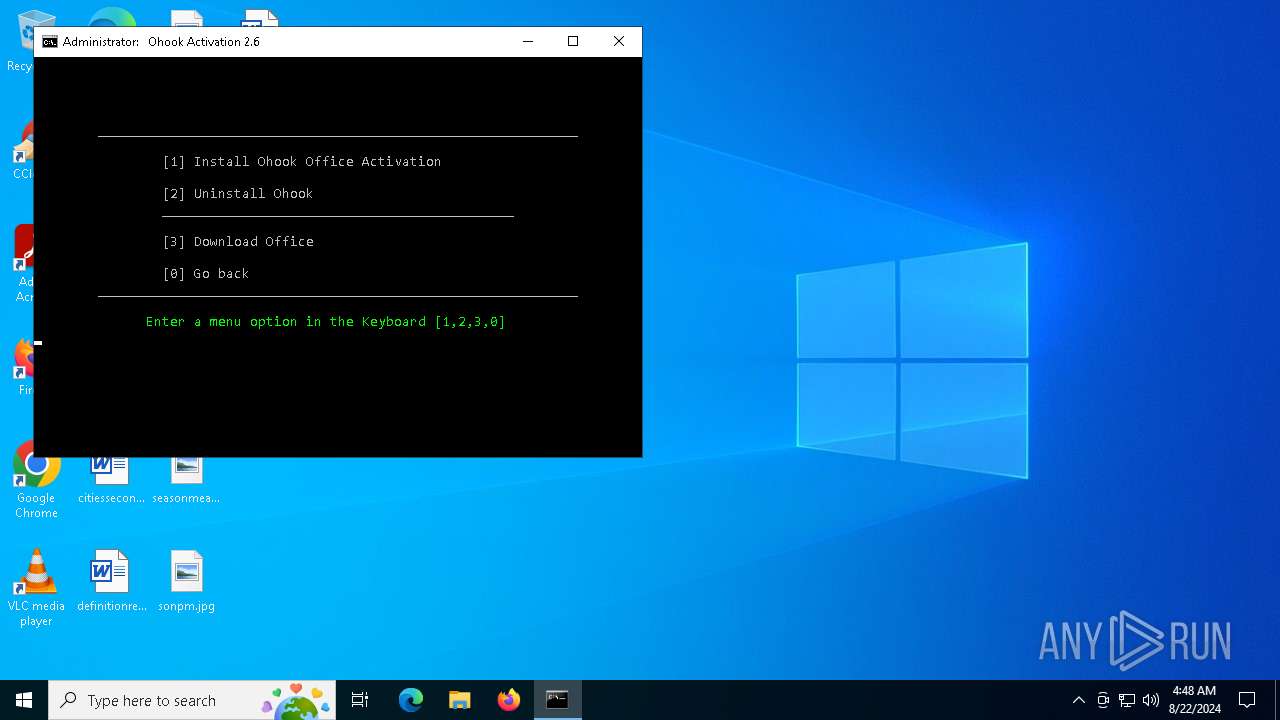Open the network status tray icon
Image resolution: width=1280 pixels, height=720 pixels.
1127,700
